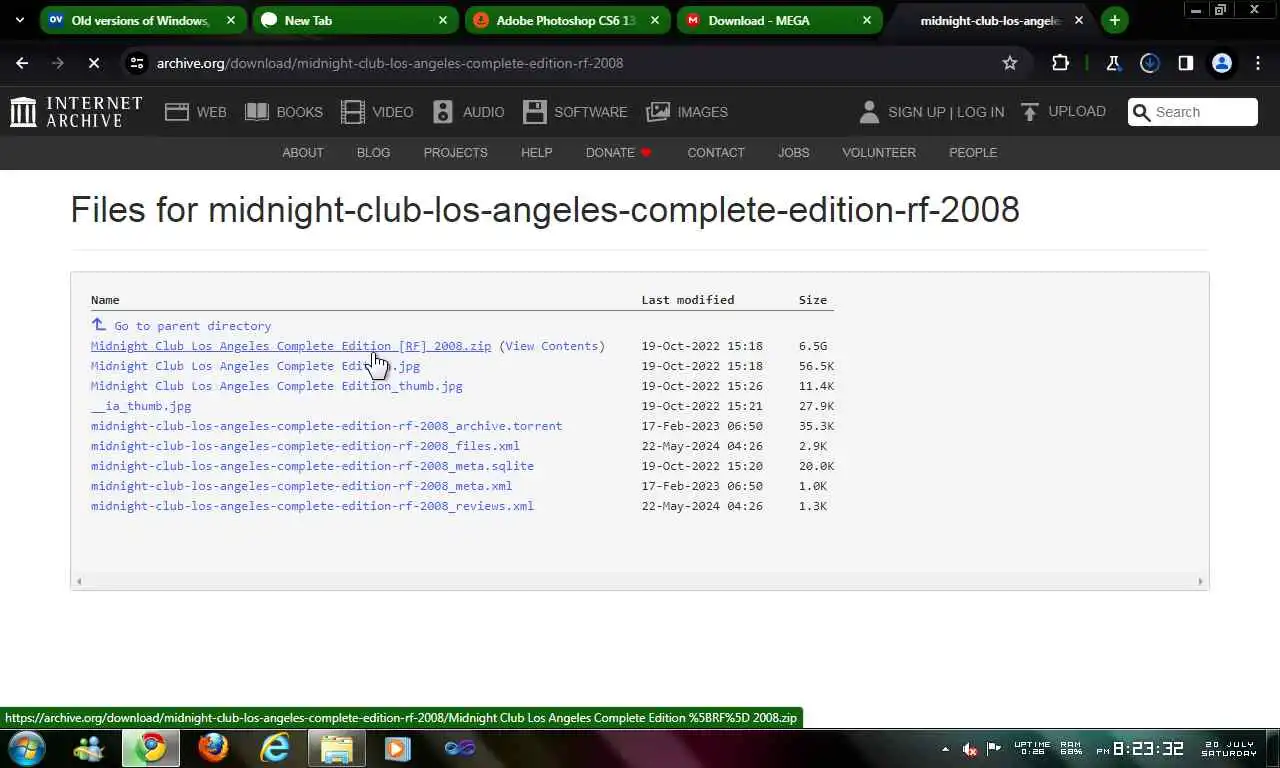1280x768 pixels.
Task: Open DONATE menu item
Action: pyautogui.click(x=618, y=153)
